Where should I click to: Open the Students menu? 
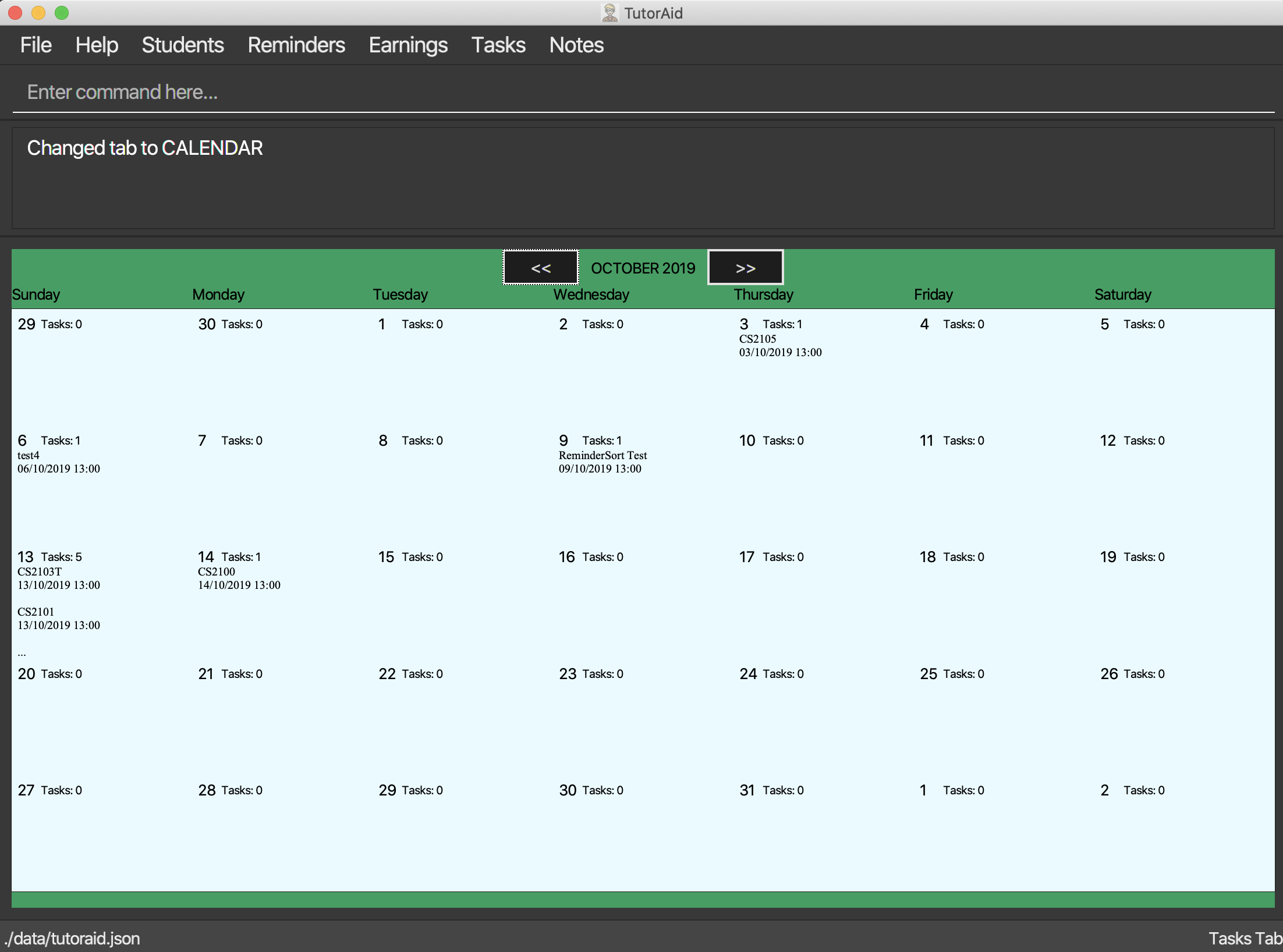[x=183, y=45]
